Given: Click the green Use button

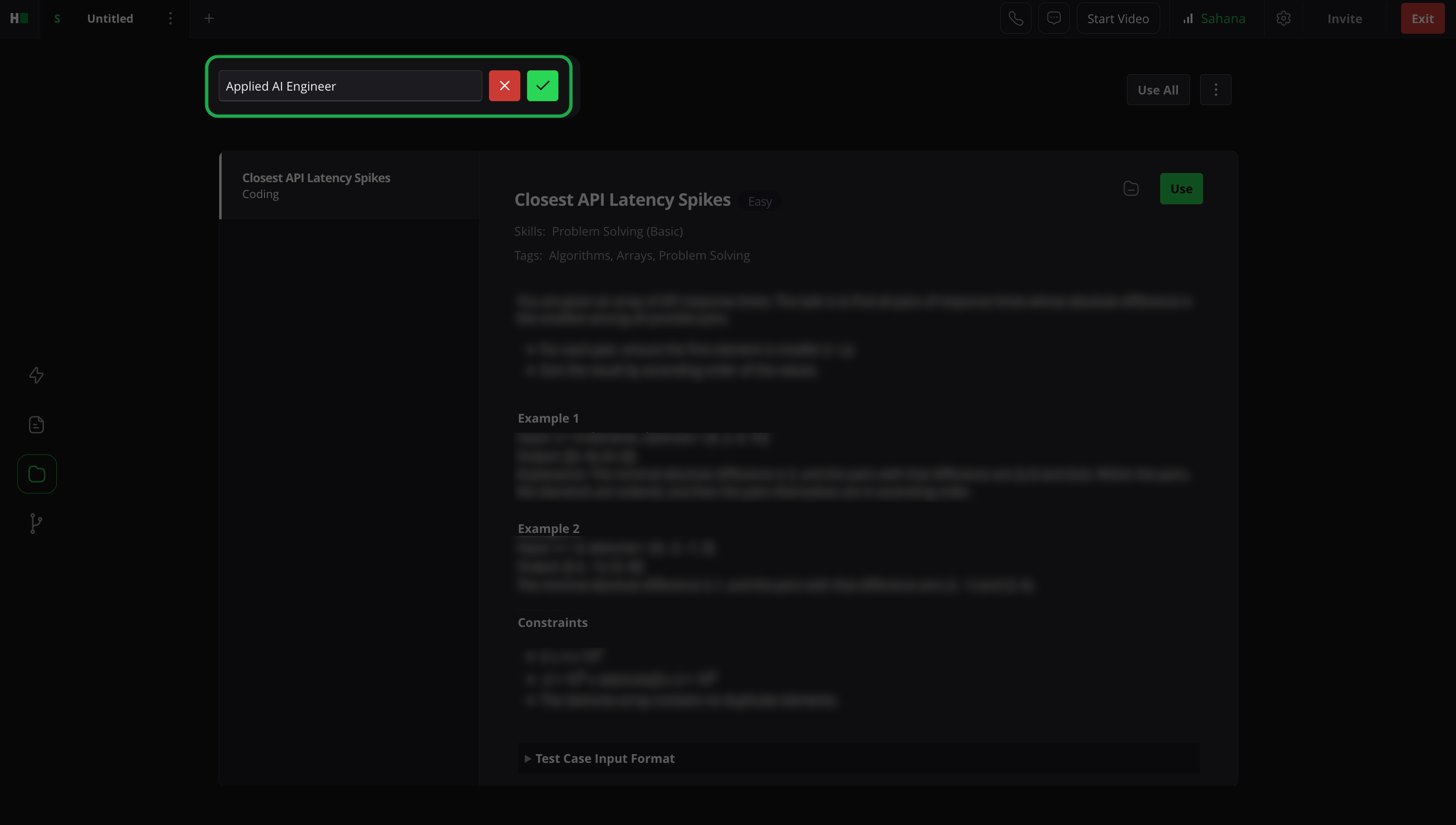Looking at the screenshot, I should click(x=1181, y=189).
